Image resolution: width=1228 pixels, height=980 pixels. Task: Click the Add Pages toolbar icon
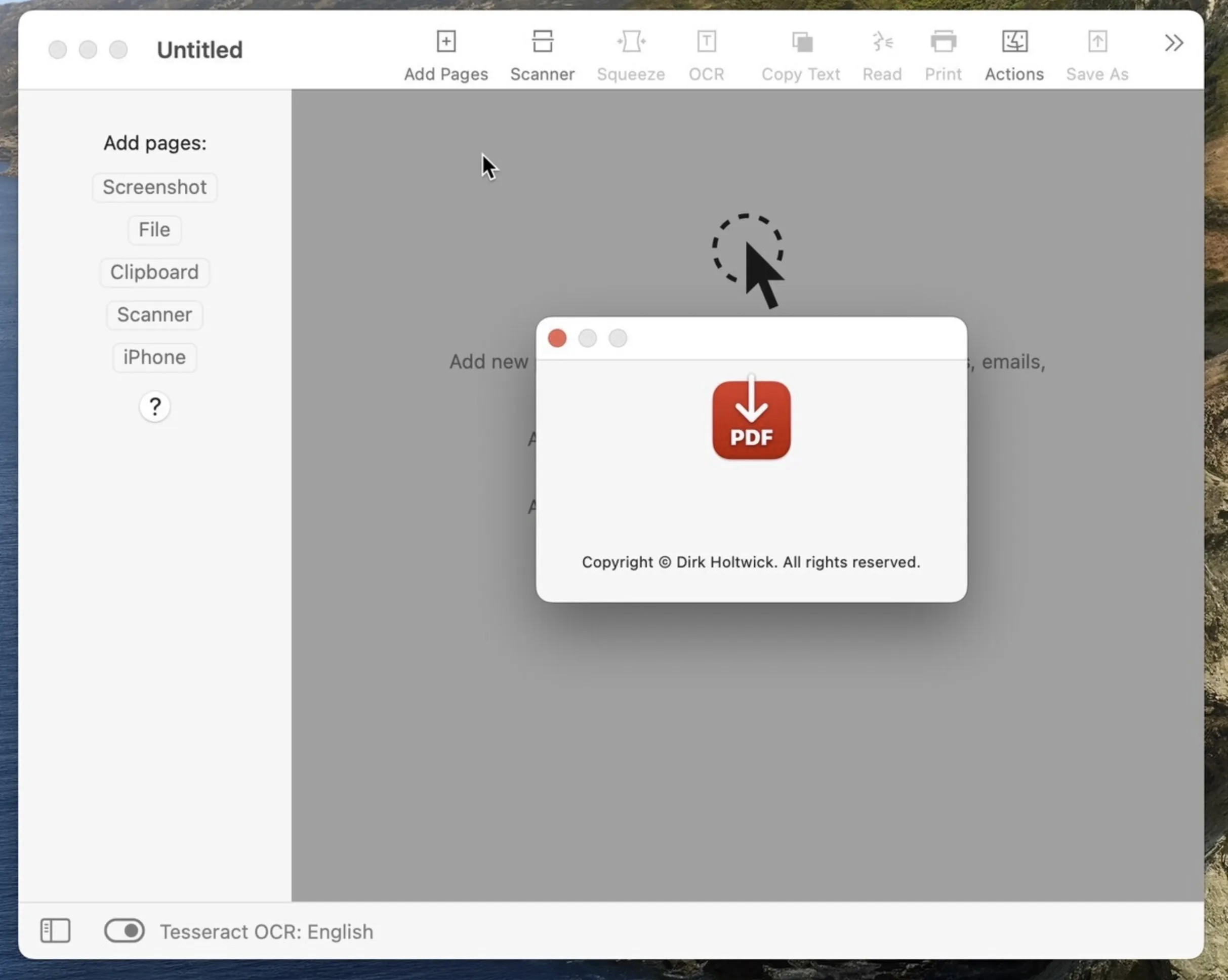[446, 42]
